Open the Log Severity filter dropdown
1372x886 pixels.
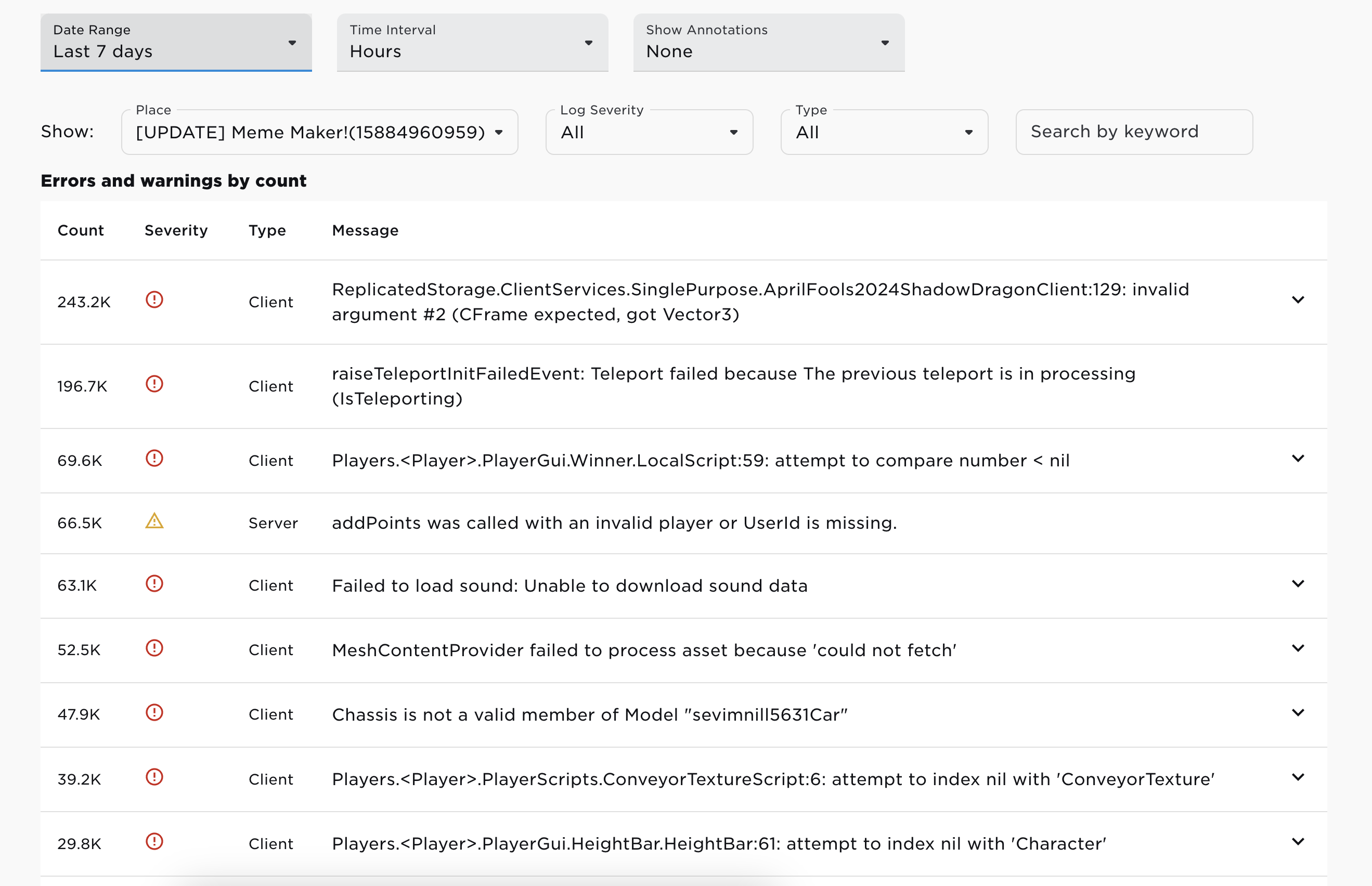click(x=649, y=132)
